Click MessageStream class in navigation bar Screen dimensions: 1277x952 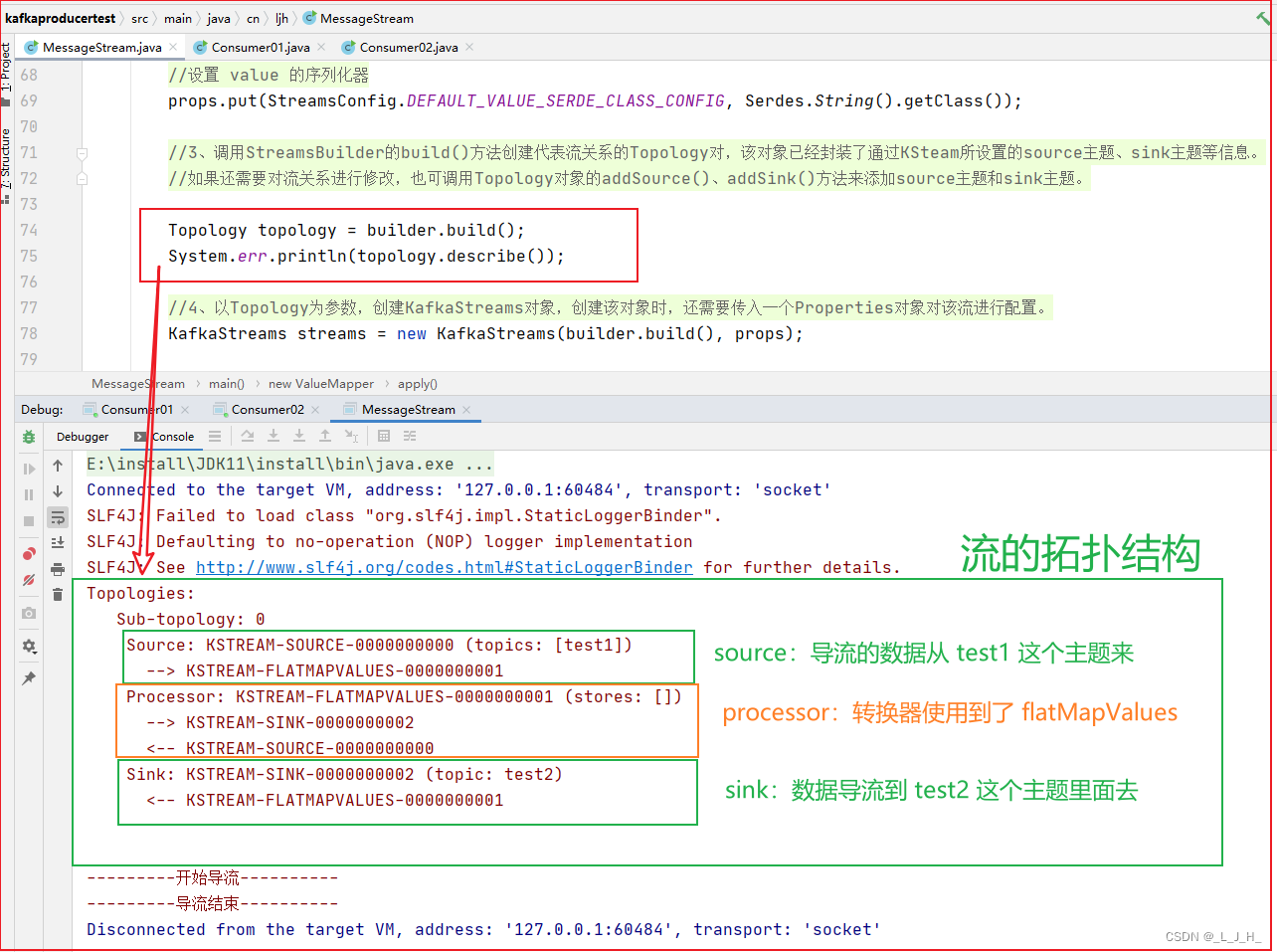click(358, 18)
